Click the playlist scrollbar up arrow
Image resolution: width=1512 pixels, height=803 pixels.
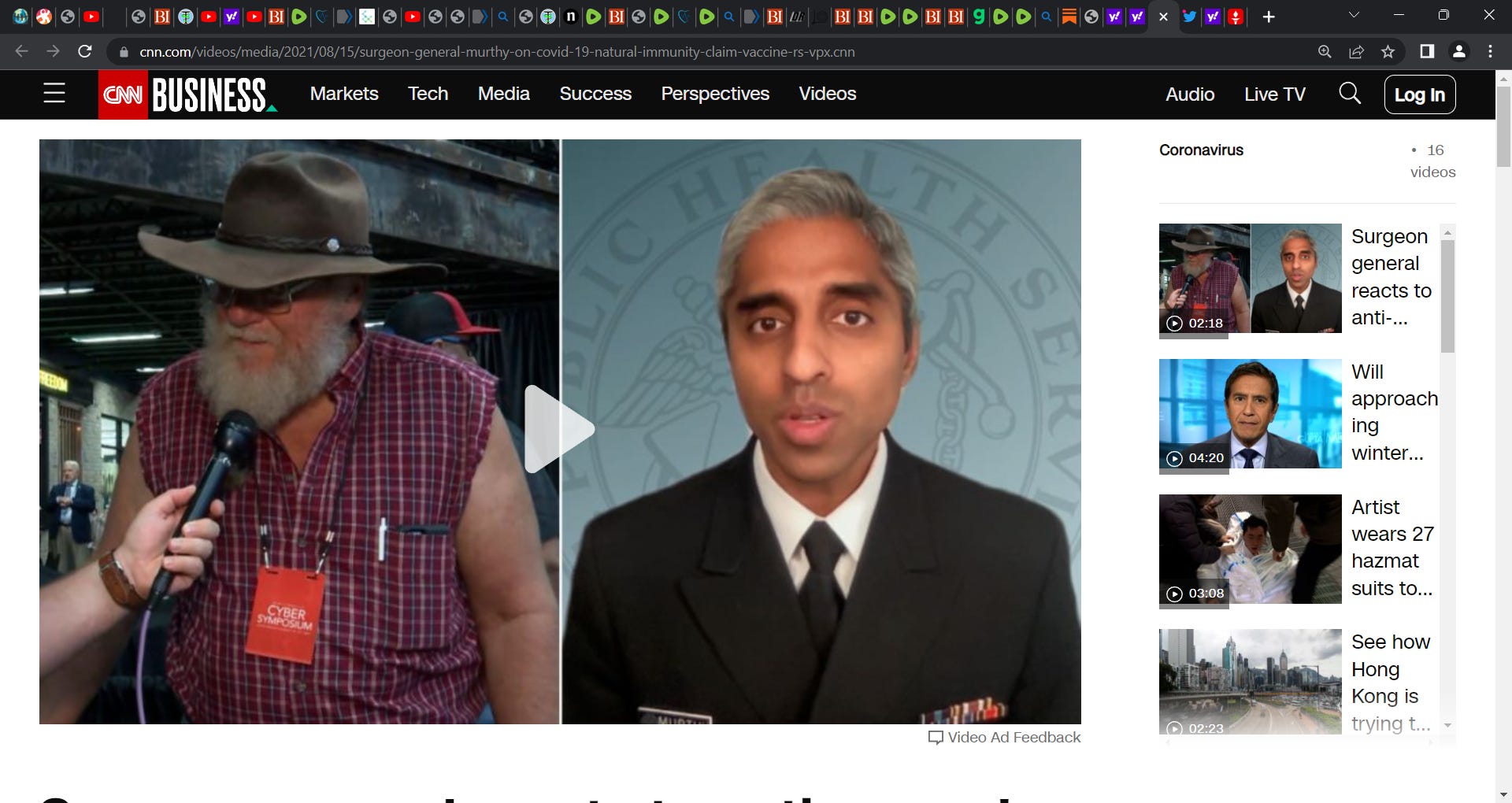pyautogui.click(x=1447, y=233)
